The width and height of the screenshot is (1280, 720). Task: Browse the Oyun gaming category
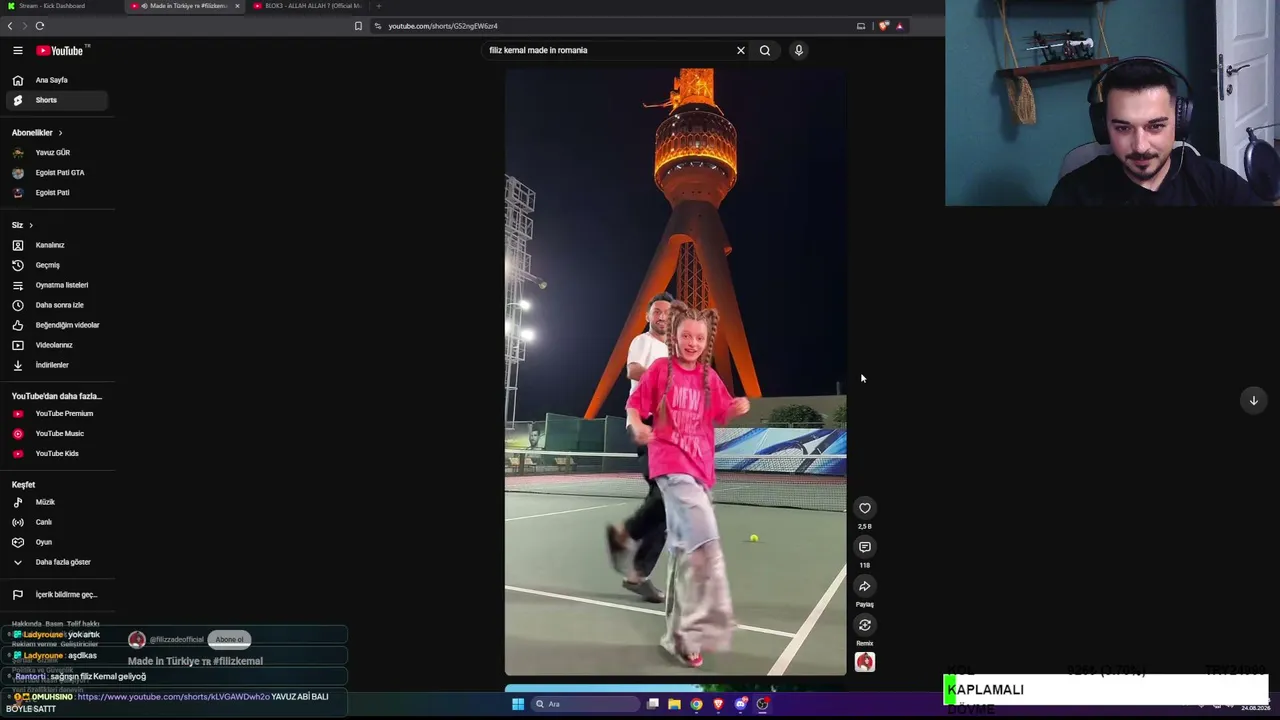[x=58, y=542]
